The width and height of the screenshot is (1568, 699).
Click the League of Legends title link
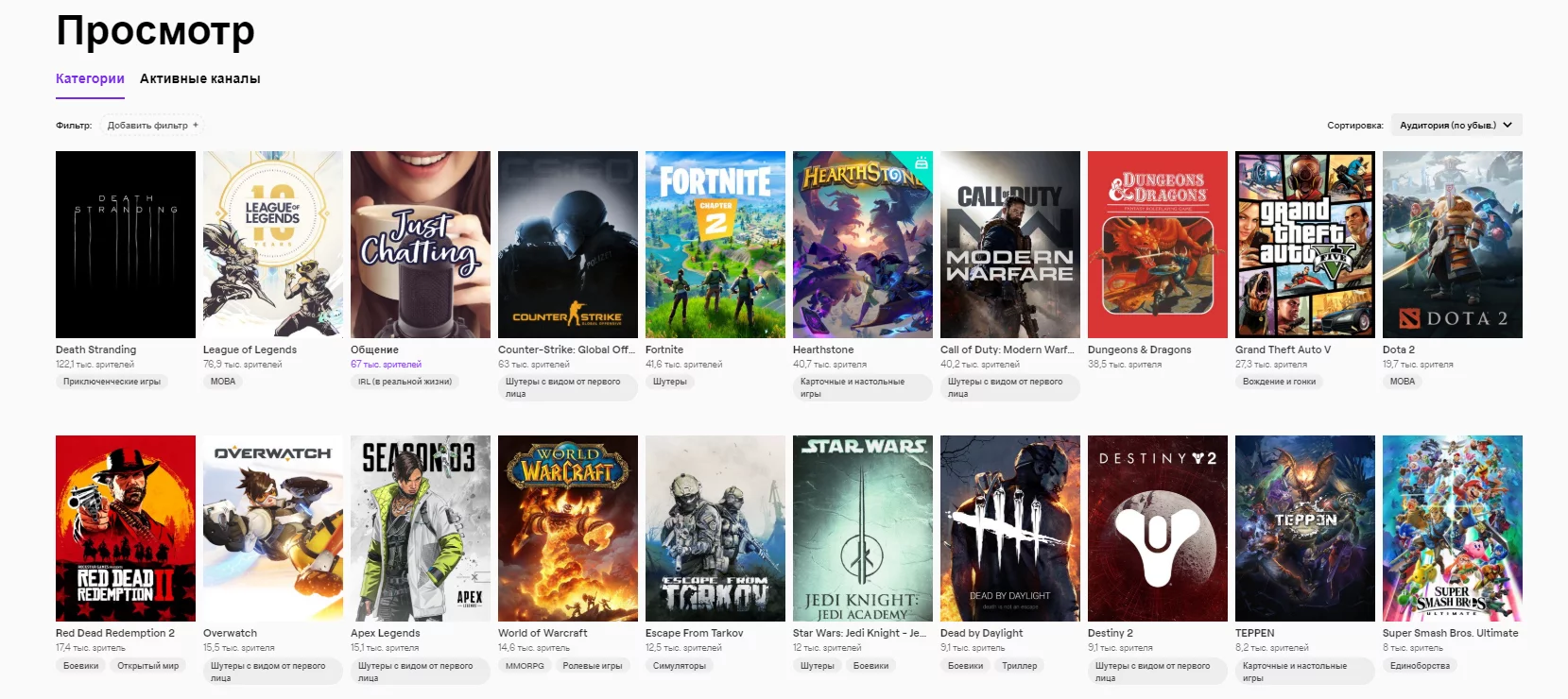point(250,349)
